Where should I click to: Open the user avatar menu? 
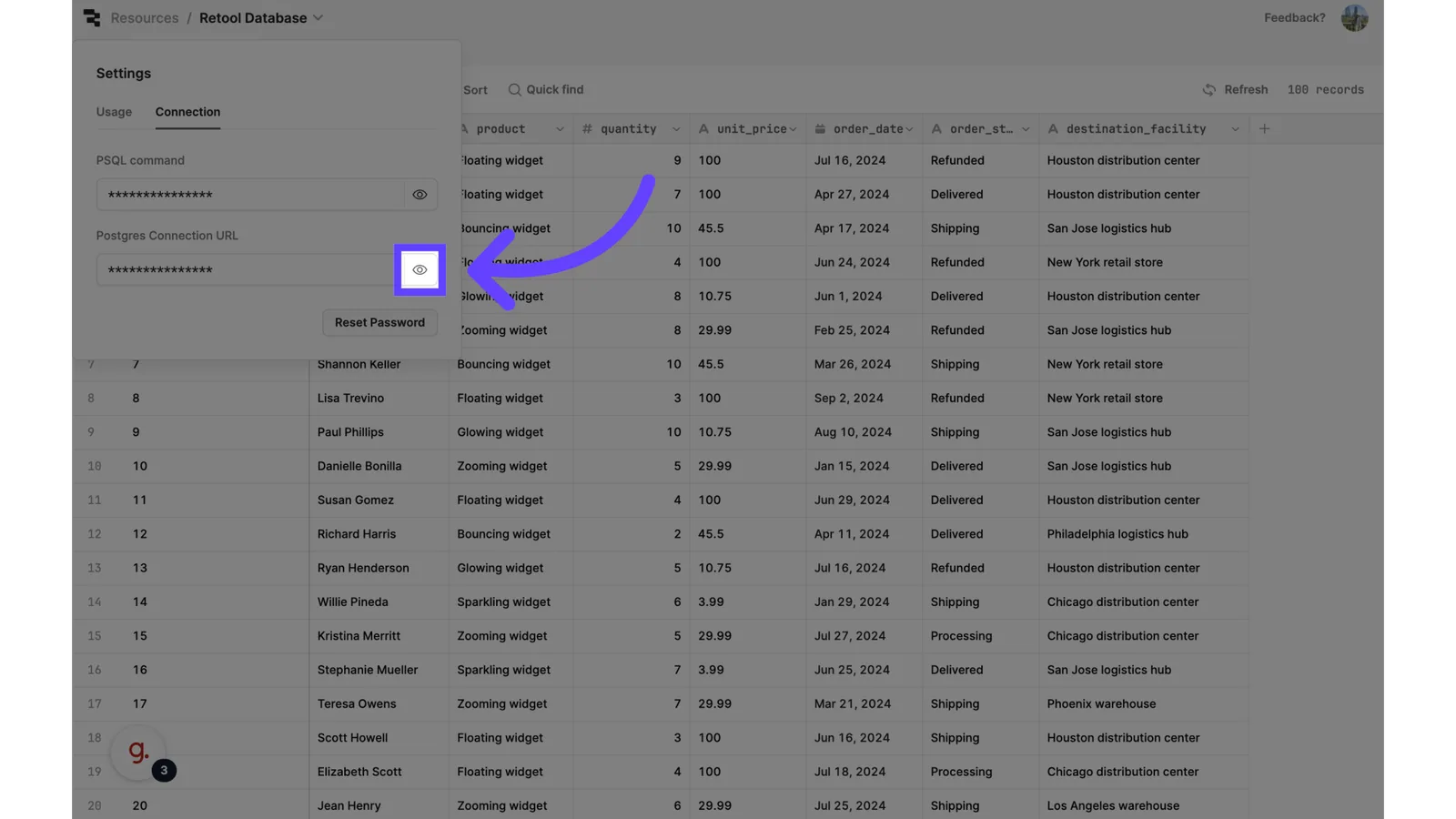pyautogui.click(x=1354, y=17)
